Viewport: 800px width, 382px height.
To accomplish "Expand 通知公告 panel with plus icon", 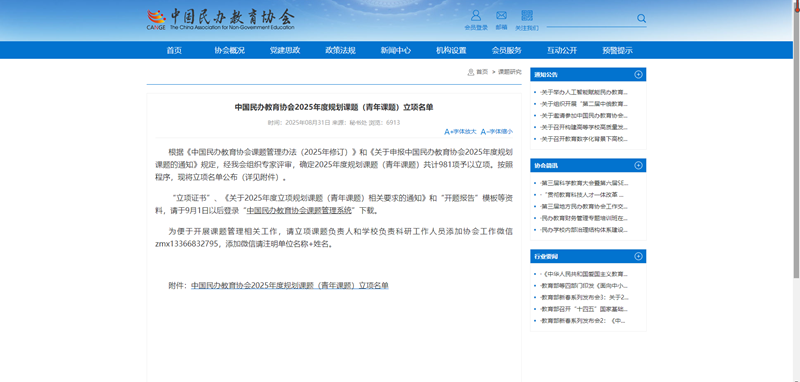I will 638,74.
